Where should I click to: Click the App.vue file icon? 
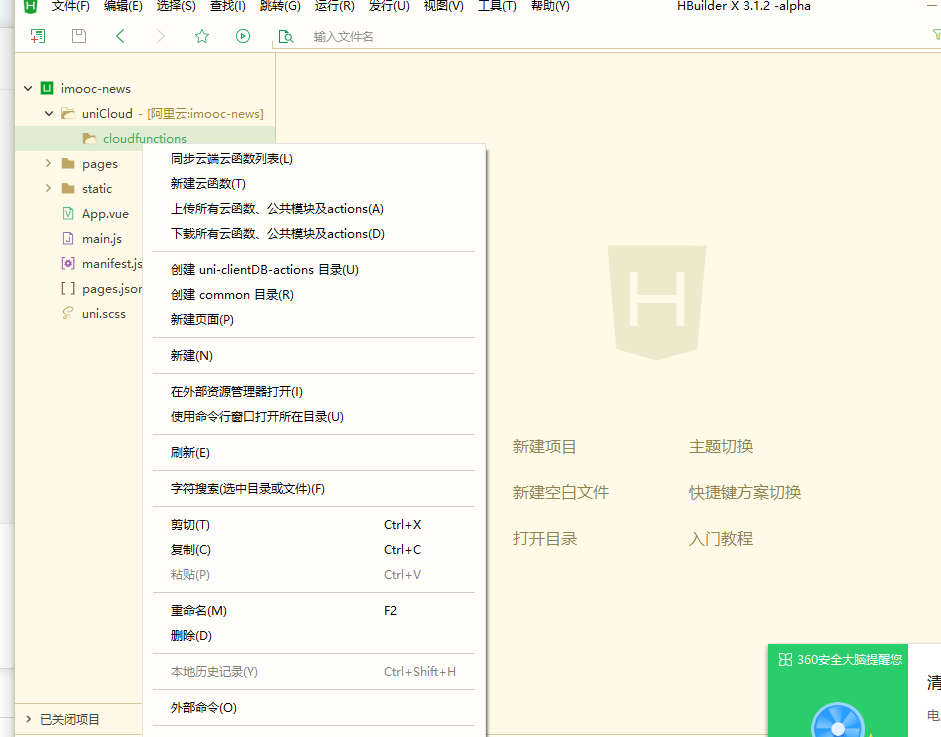tap(68, 213)
